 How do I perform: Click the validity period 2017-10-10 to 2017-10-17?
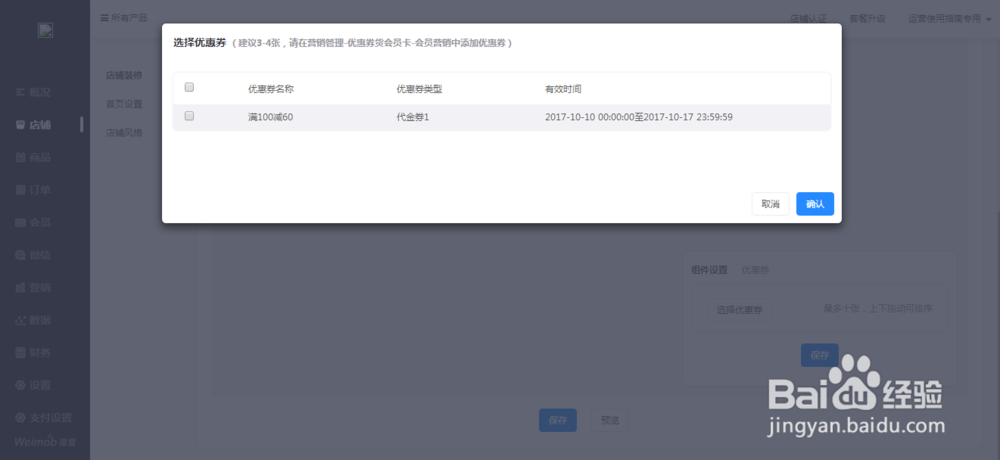[638, 117]
